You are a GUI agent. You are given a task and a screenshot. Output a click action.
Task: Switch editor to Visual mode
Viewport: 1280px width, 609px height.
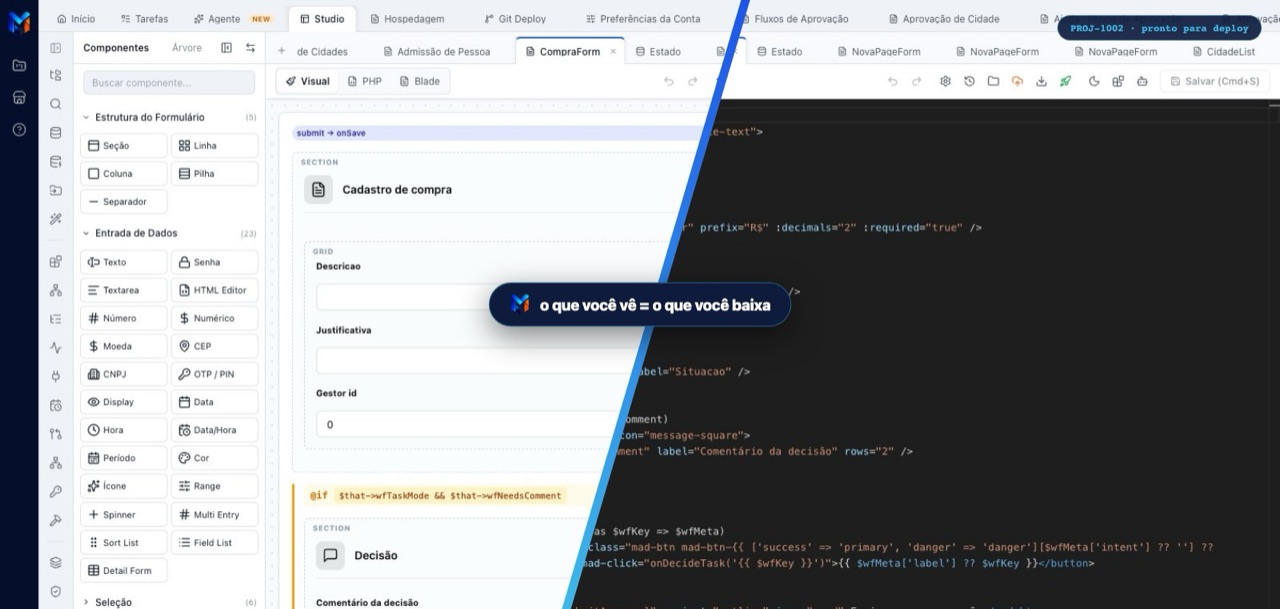(x=307, y=81)
